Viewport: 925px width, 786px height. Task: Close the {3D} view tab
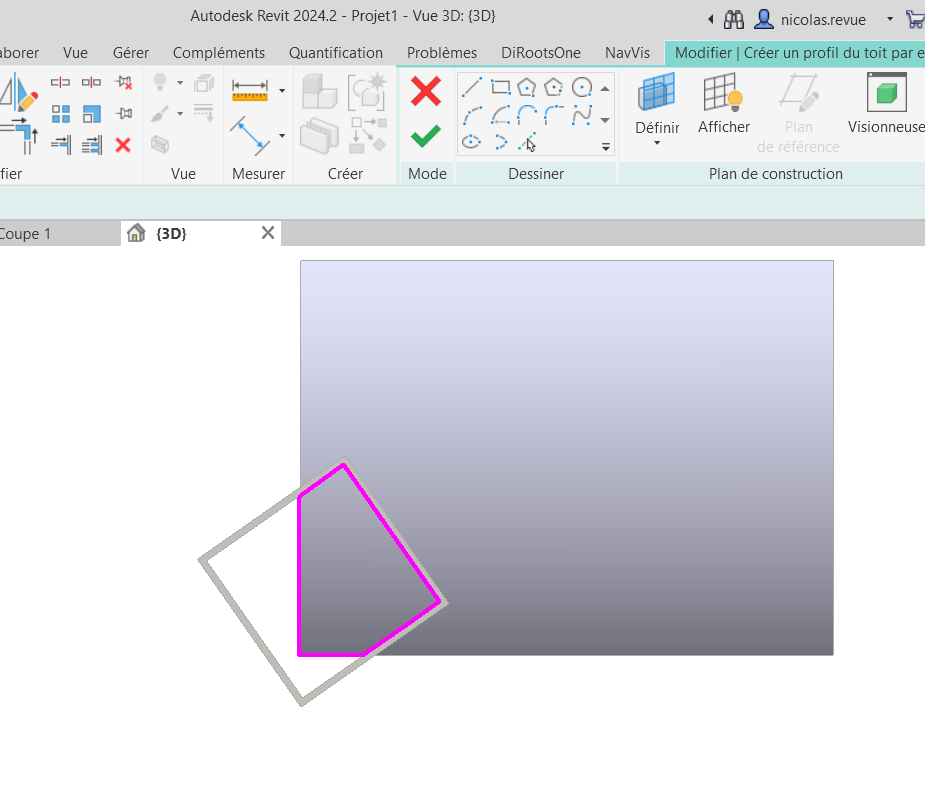pos(267,233)
